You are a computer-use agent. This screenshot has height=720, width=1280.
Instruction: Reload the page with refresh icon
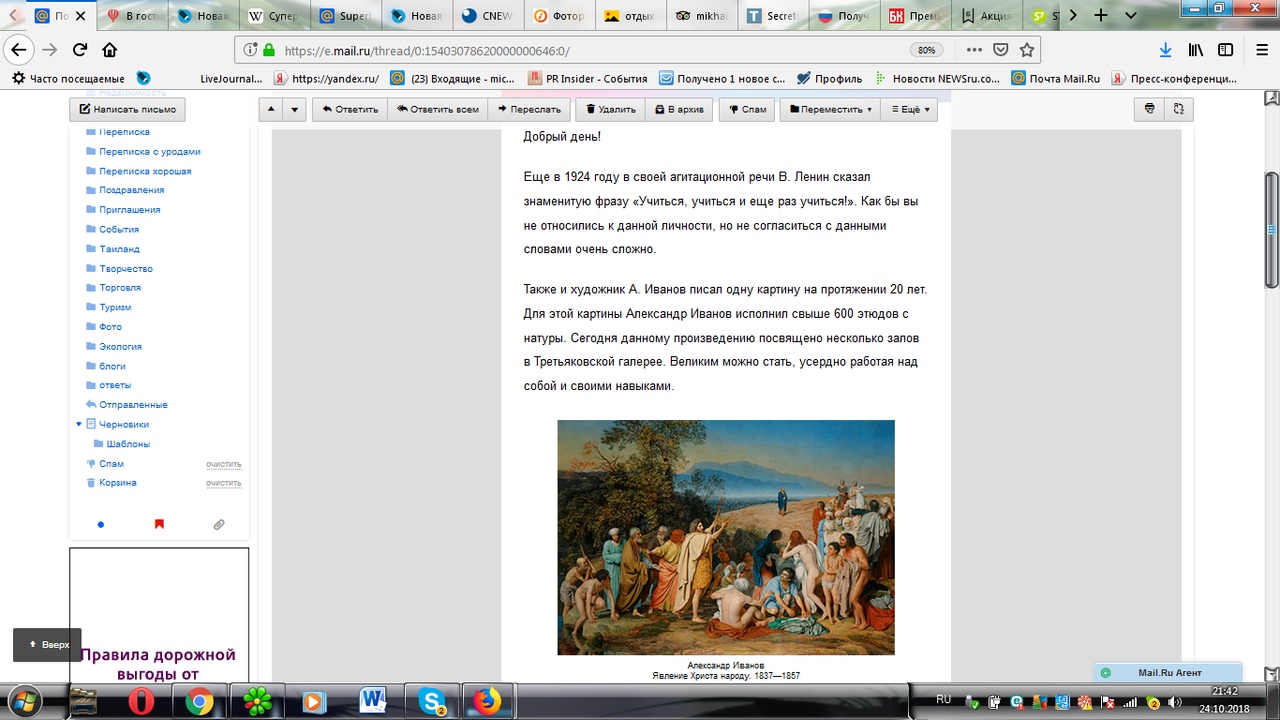click(x=80, y=50)
